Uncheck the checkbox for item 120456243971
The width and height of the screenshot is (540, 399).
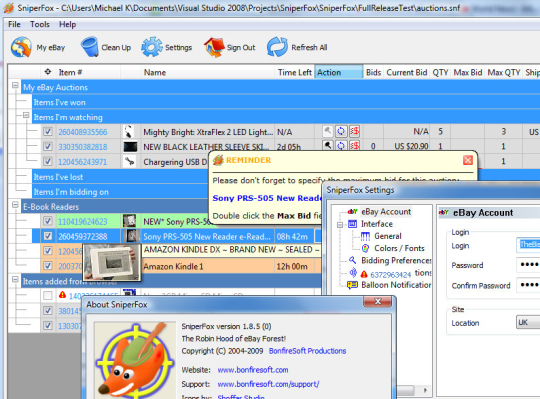pyautogui.click(x=48, y=161)
